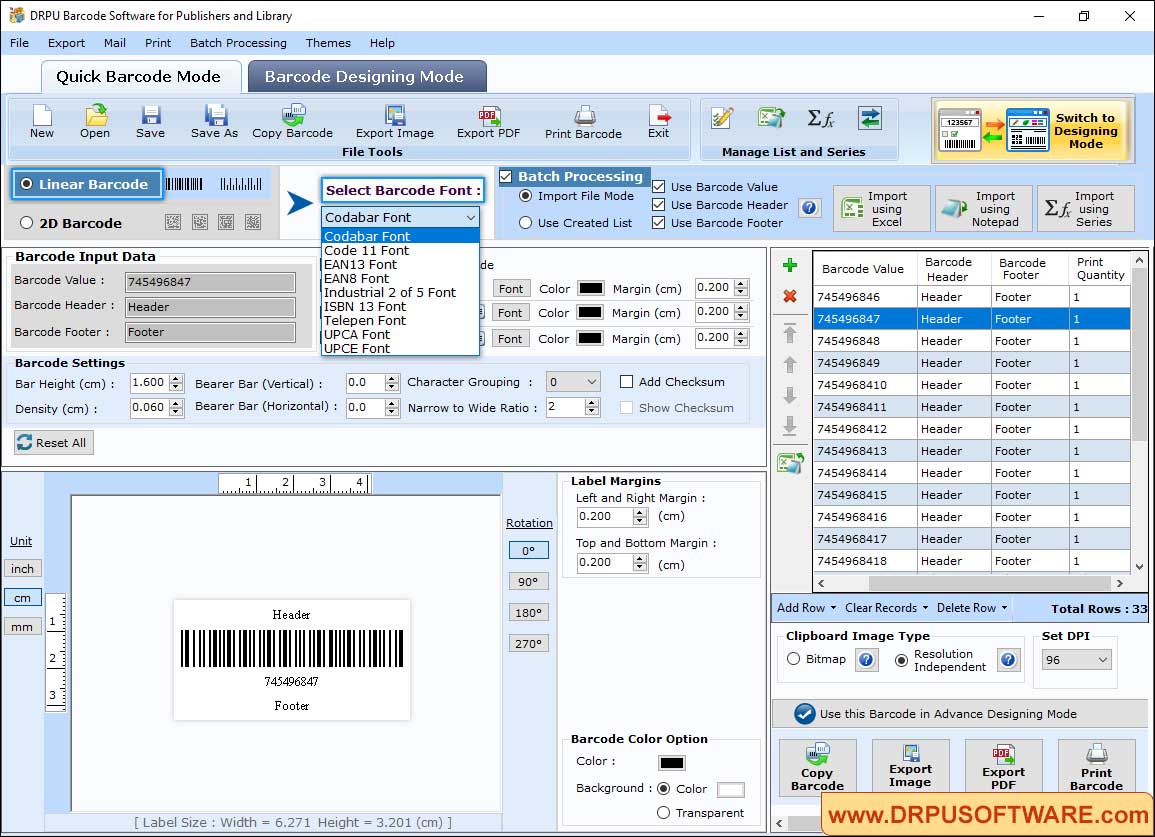Image resolution: width=1155 pixels, height=837 pixels.
Task: Expand the Clear Records dropdown
Action: click(x=926, y=609)
